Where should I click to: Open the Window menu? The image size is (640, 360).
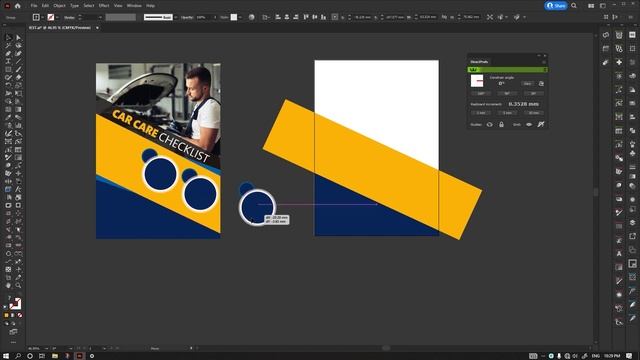click(x=134, y=6)
